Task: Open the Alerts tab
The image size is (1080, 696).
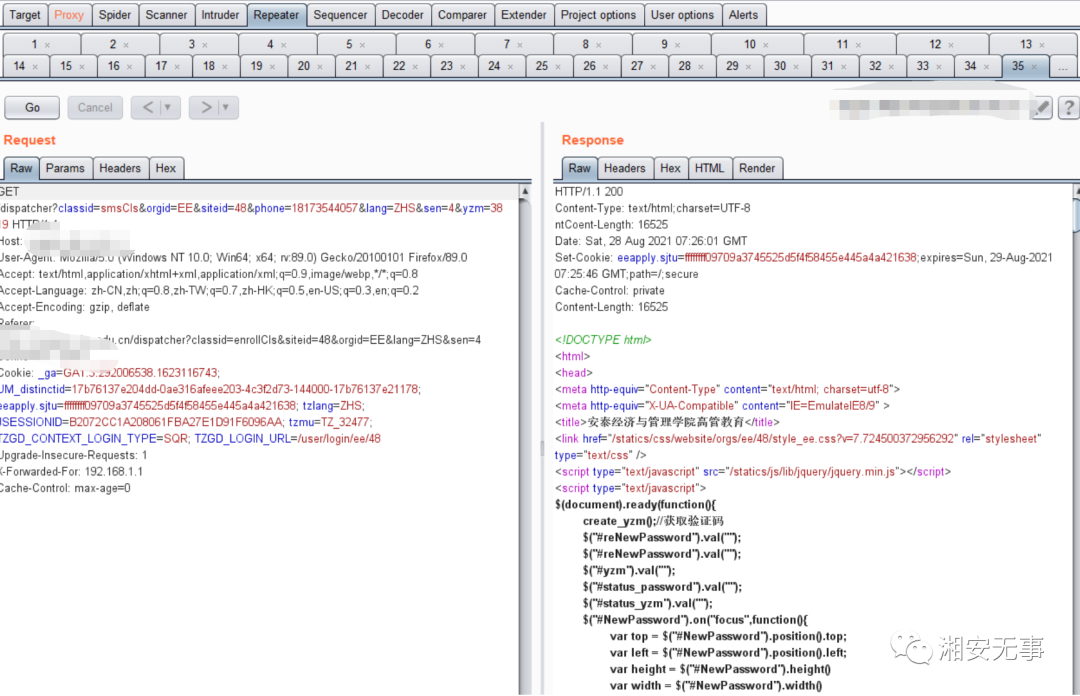Action: pos(743,14)
